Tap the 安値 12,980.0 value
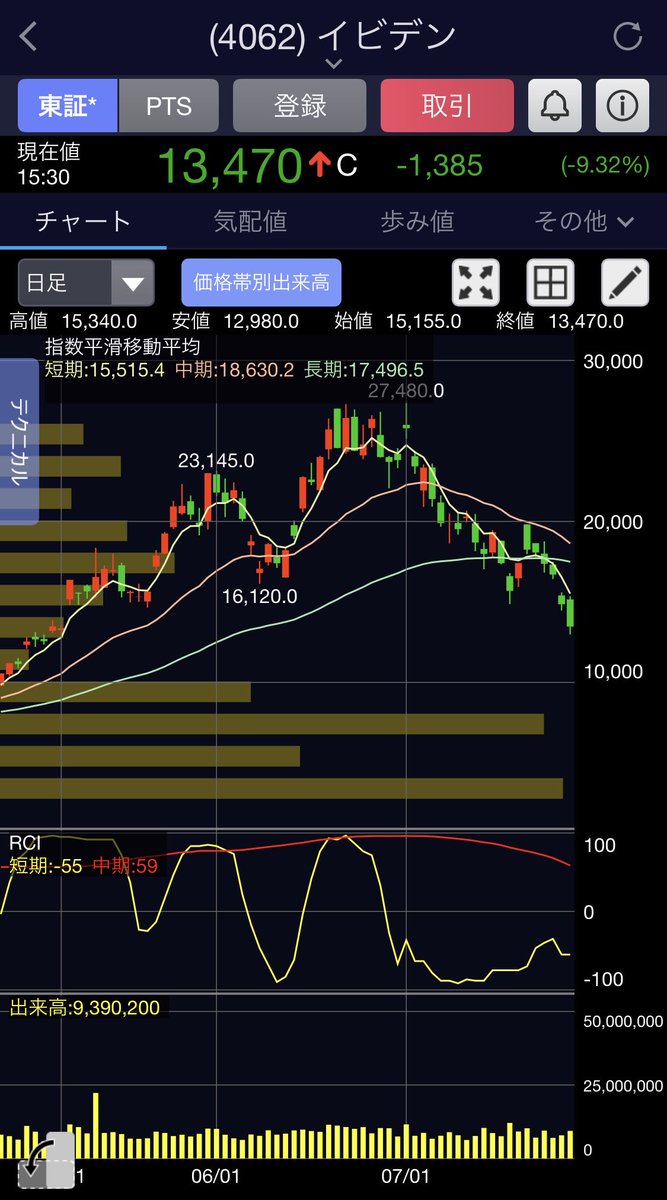The image size is (667, 1200). tap(235, 321)
